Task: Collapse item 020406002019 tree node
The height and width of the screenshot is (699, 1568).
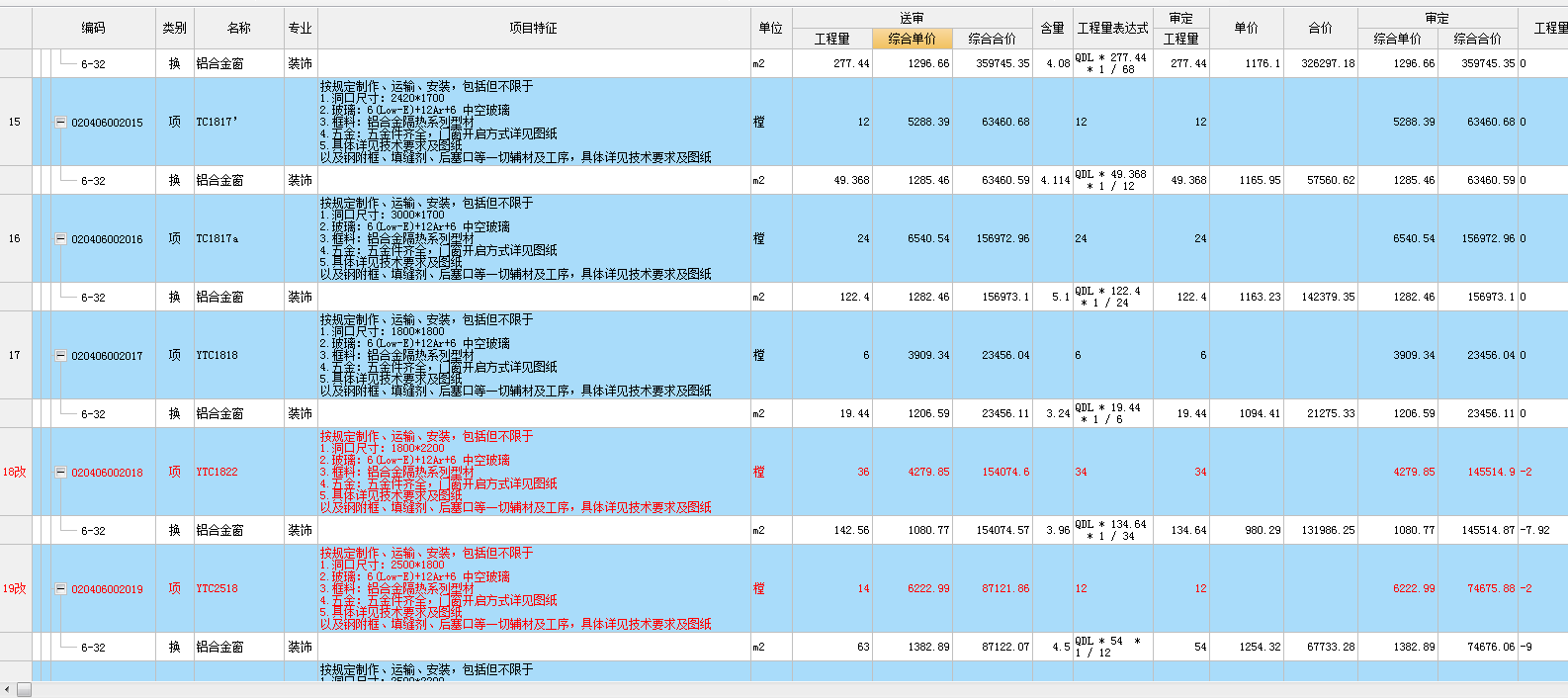Action: [x=60, y=589]
